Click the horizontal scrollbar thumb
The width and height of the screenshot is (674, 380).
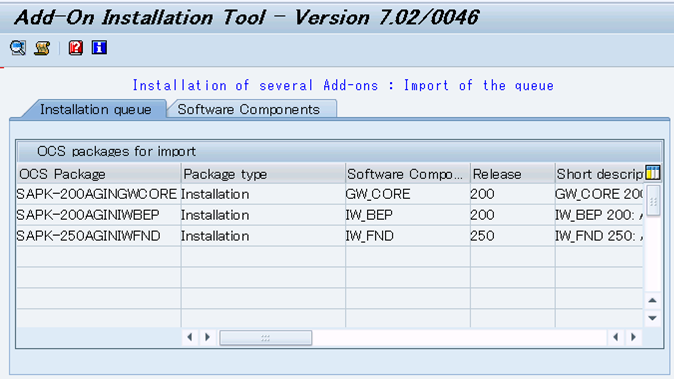266,338
